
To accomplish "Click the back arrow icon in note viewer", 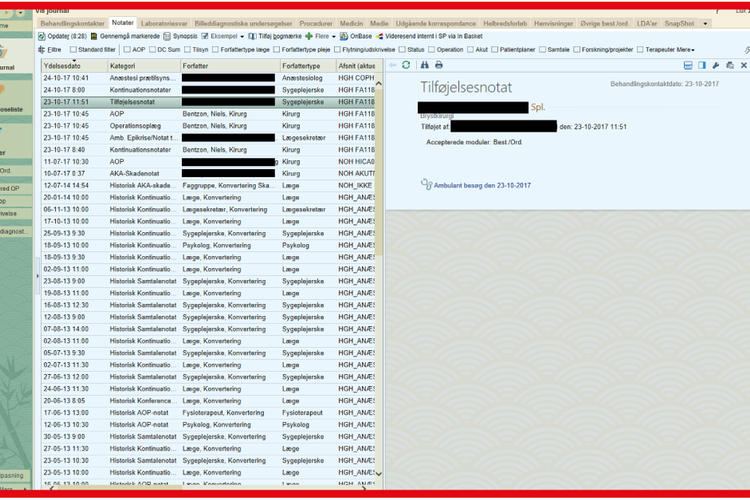I will tap(391, 65).
